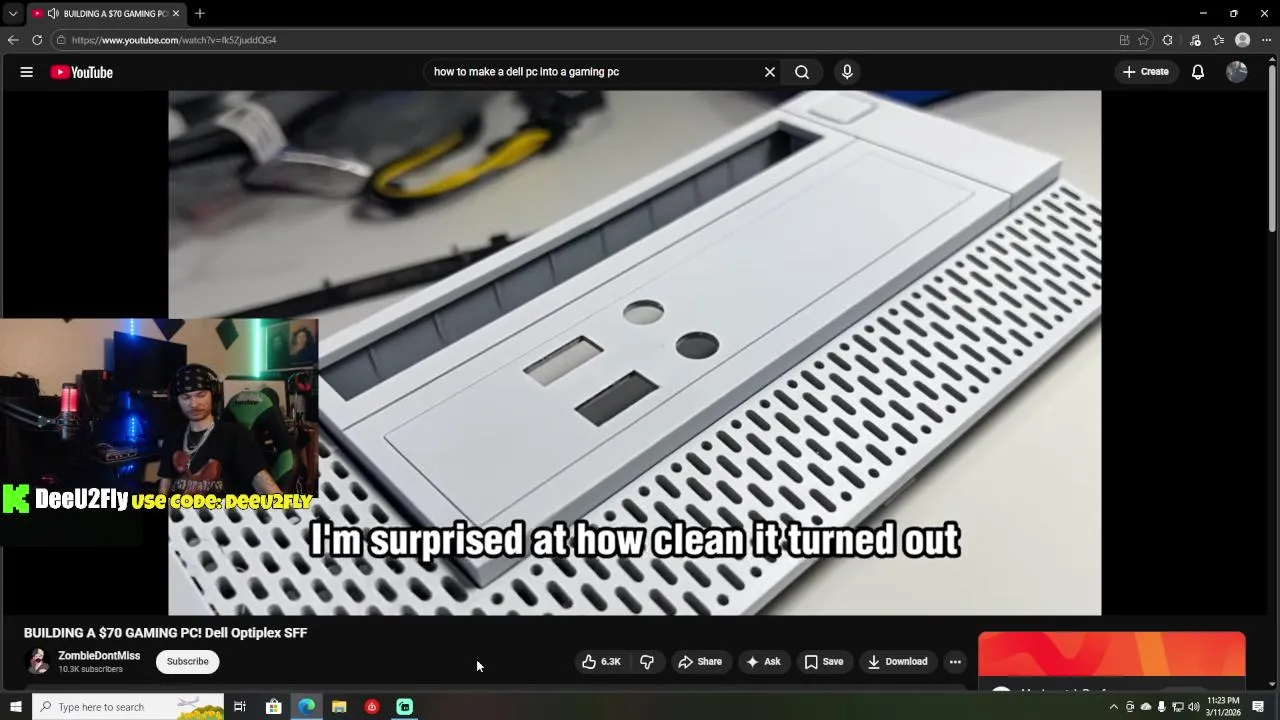
Task: Open the Windows notification center icon
Action: point(1258,707)
